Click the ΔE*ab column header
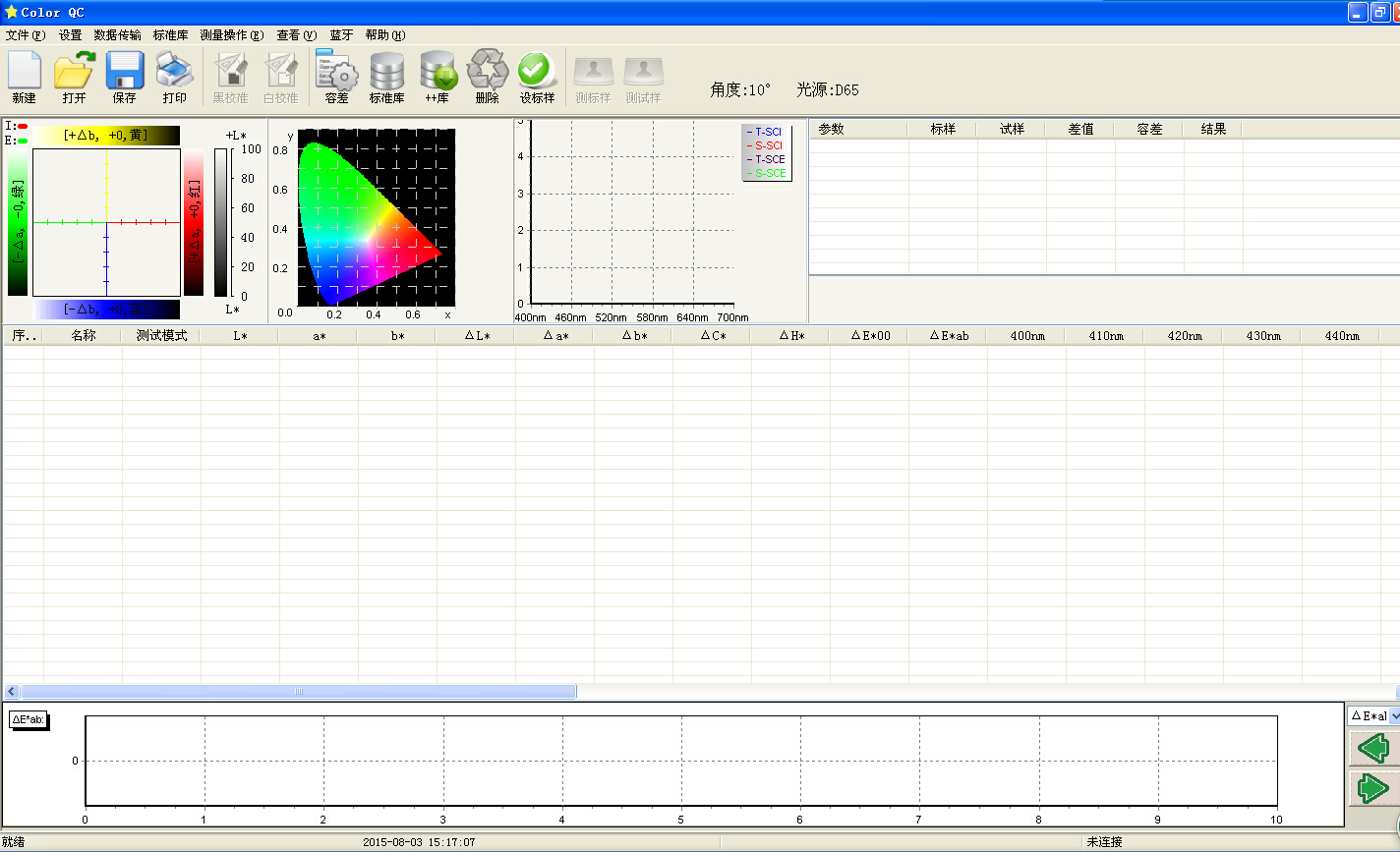The width and height of the screenshot is (1400, 852). click(948, 335)
